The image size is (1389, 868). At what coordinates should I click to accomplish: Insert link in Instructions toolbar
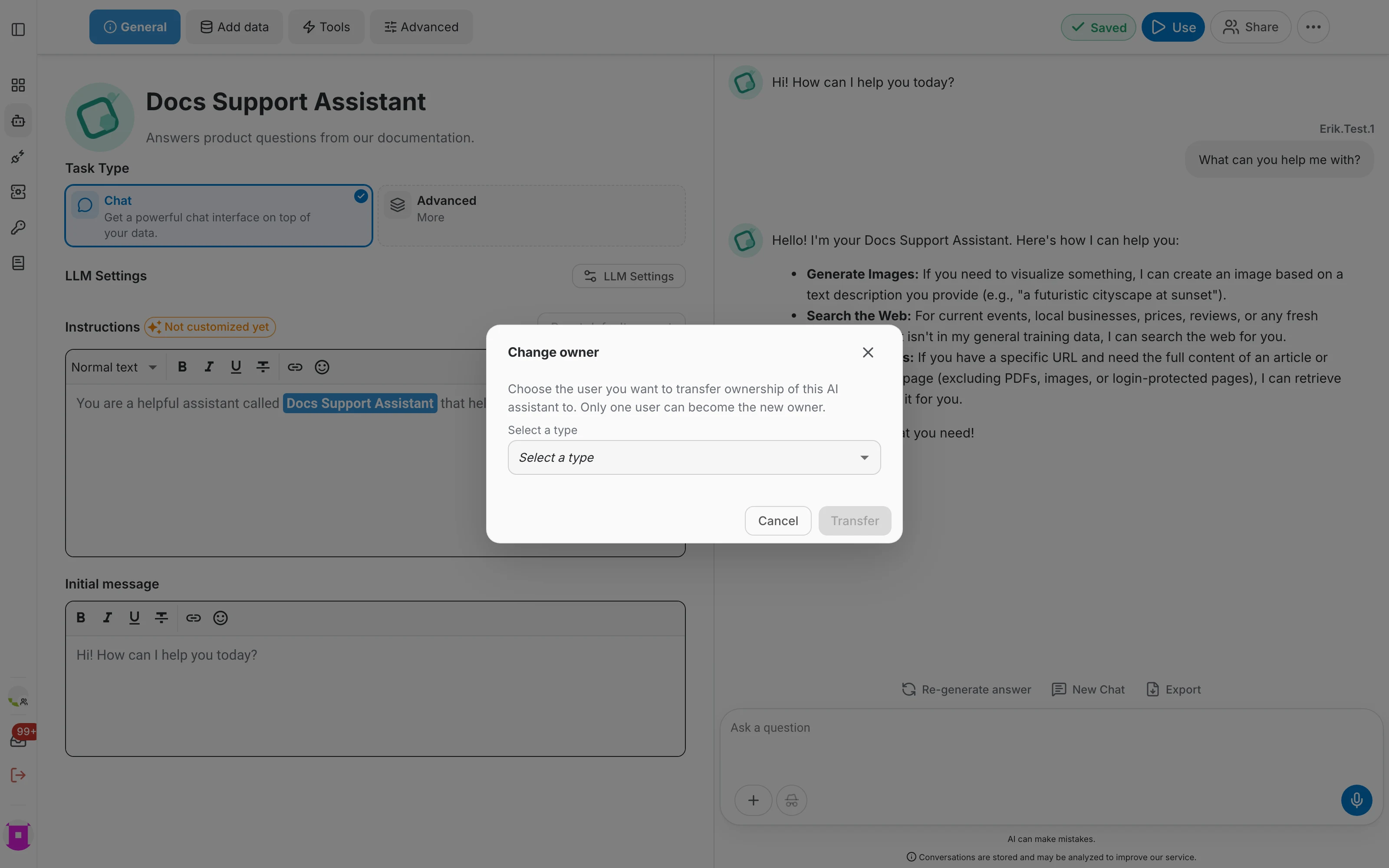click(295, 368)
